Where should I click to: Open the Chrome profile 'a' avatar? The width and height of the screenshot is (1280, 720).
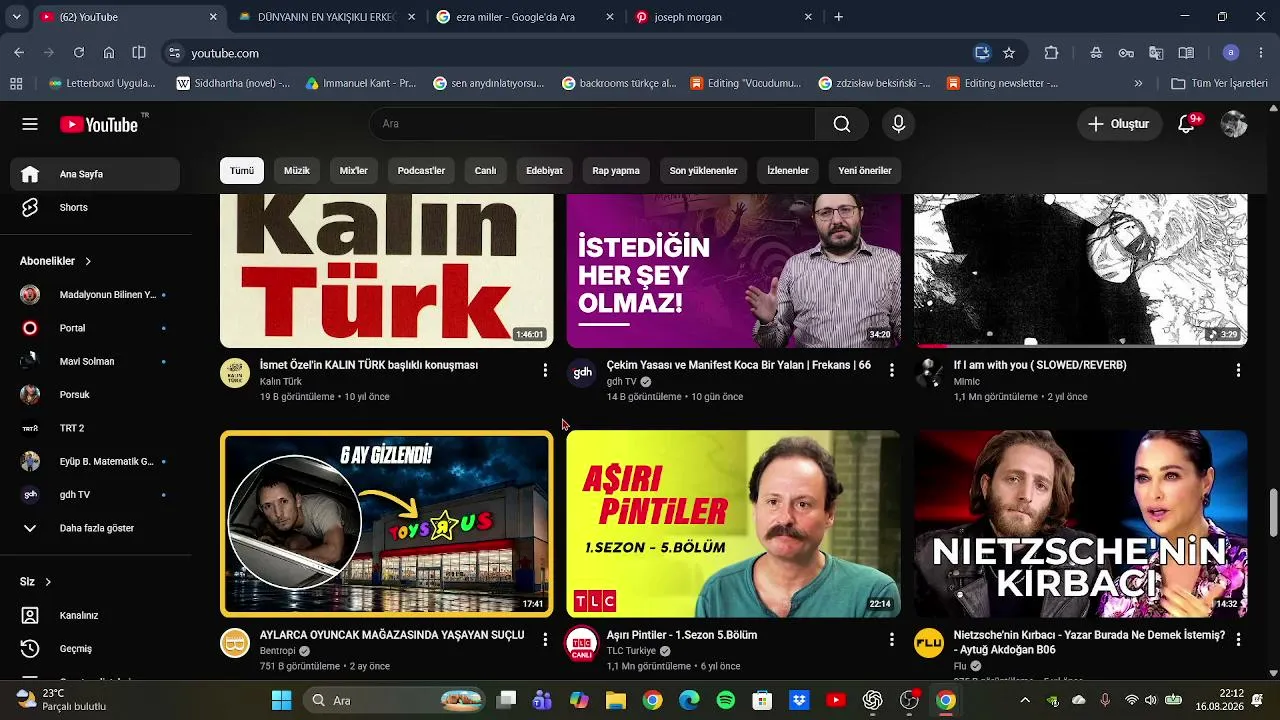coord(1231,53)
